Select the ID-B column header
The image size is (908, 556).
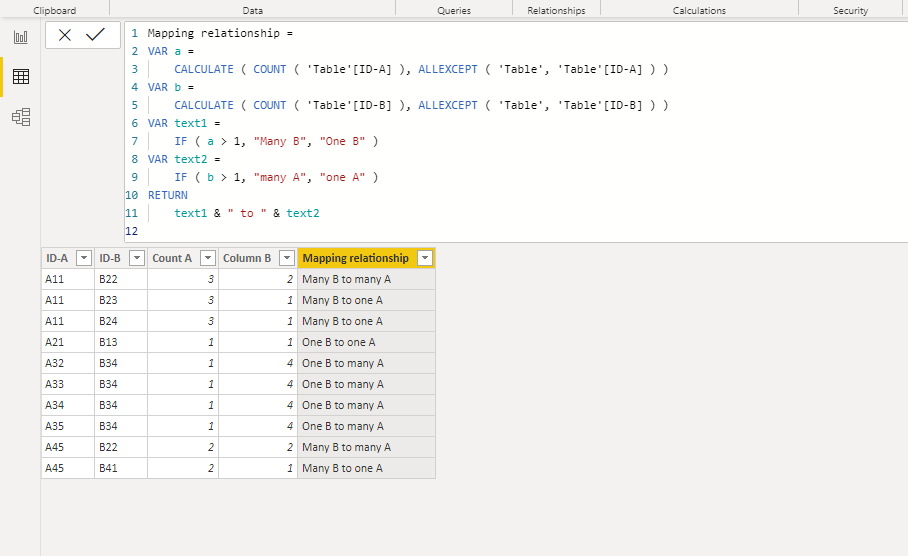click(x=109, y=258)
